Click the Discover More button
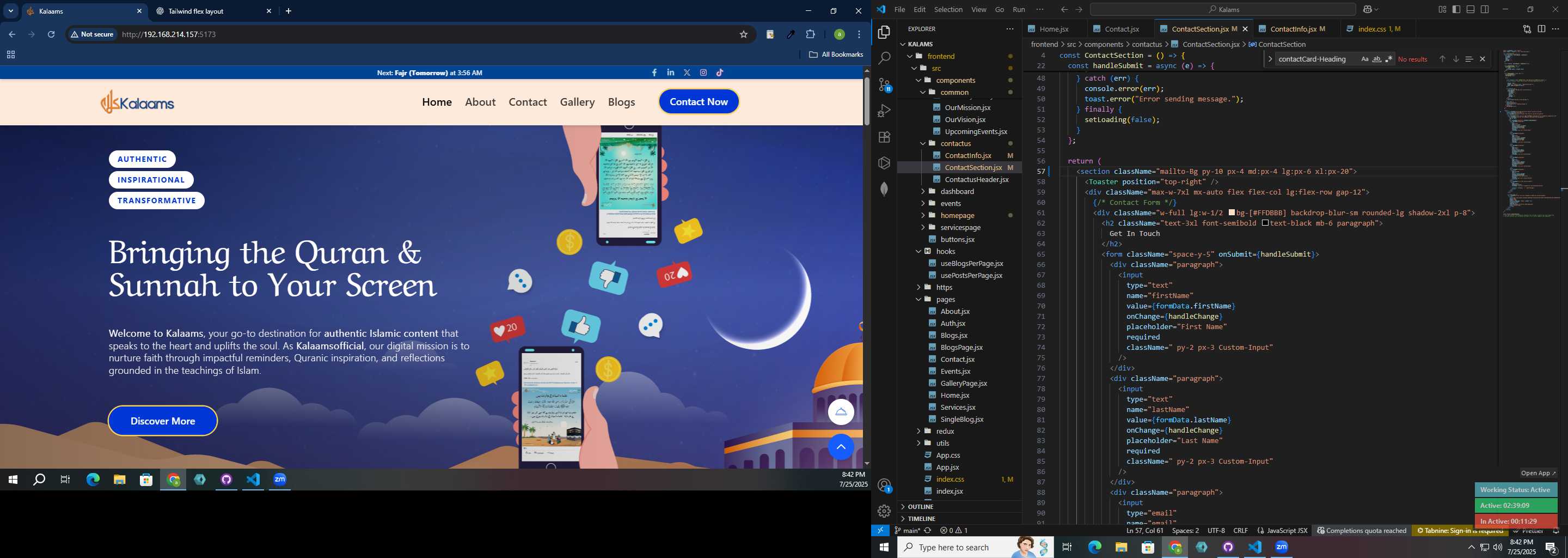 click(x=163, y=421)
